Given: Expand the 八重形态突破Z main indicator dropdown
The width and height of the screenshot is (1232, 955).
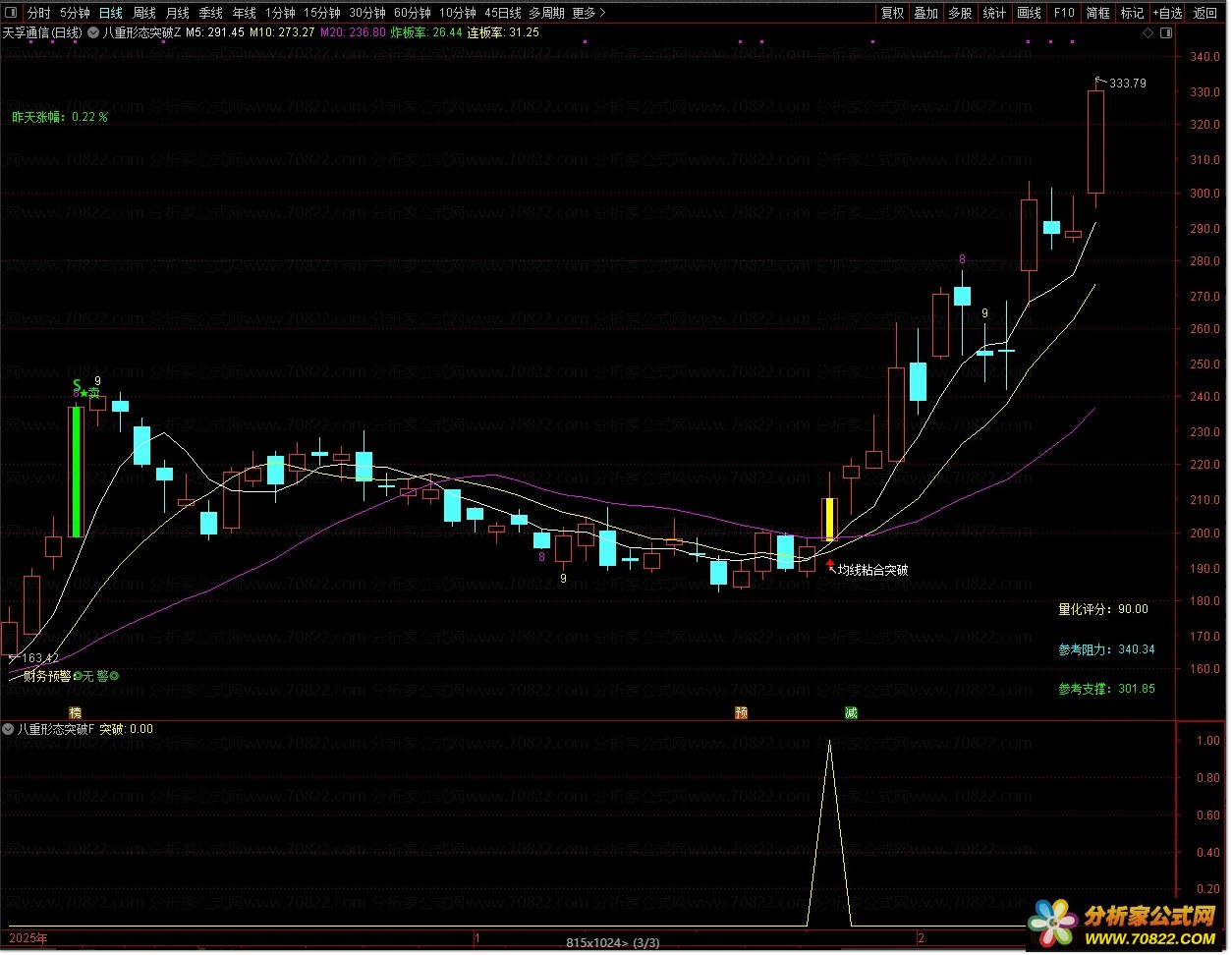Looking at the screenshot, I should (x=93, y=32).
